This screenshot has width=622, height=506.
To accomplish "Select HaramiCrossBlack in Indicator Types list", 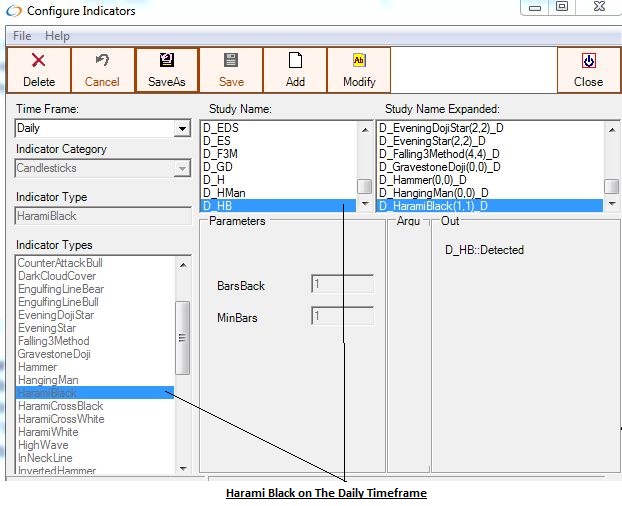I will [60, 406].
